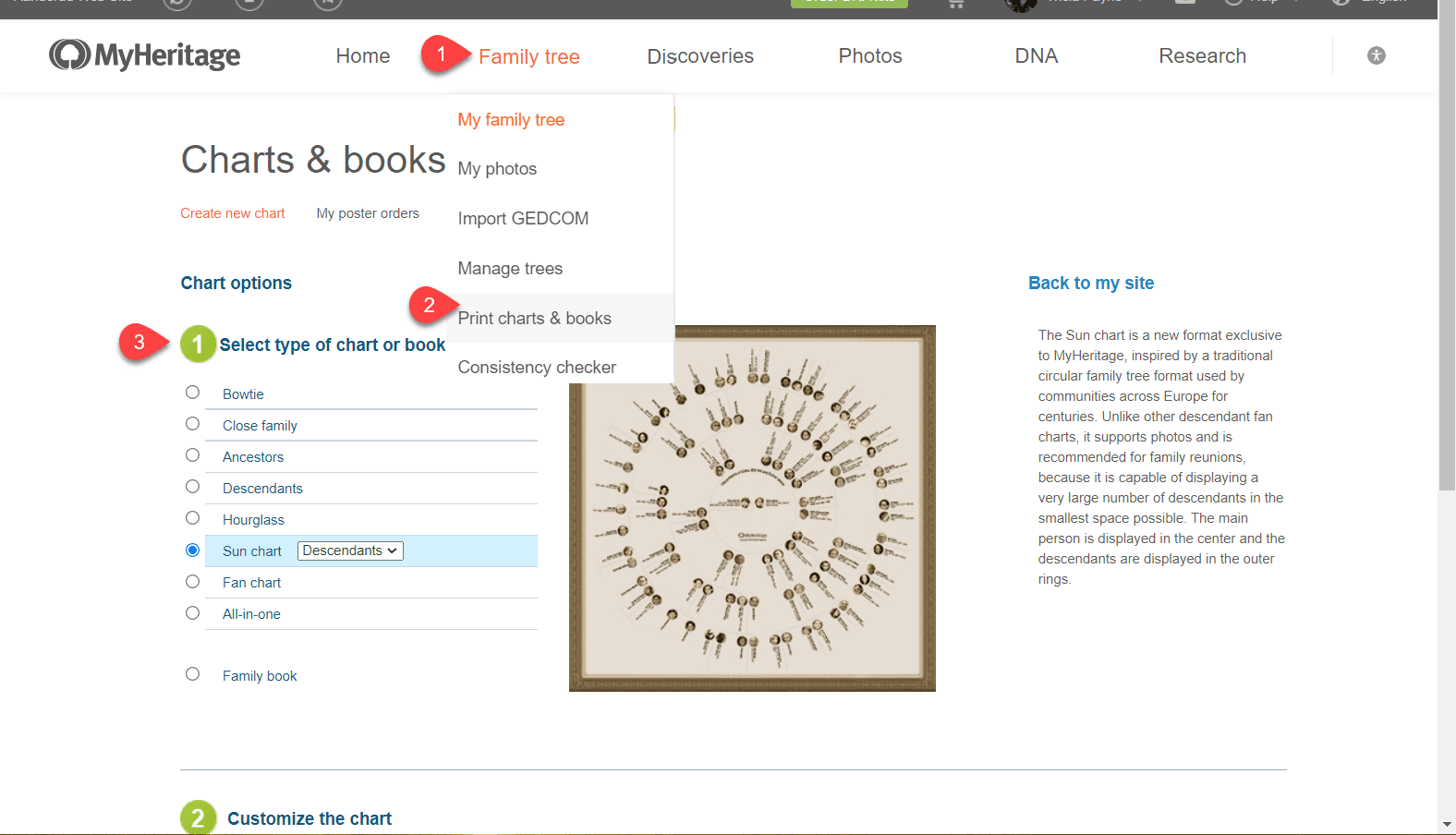Open the Family tree navigation menu
This screenshot has width=1456, height=835.
tap(528, 56)
